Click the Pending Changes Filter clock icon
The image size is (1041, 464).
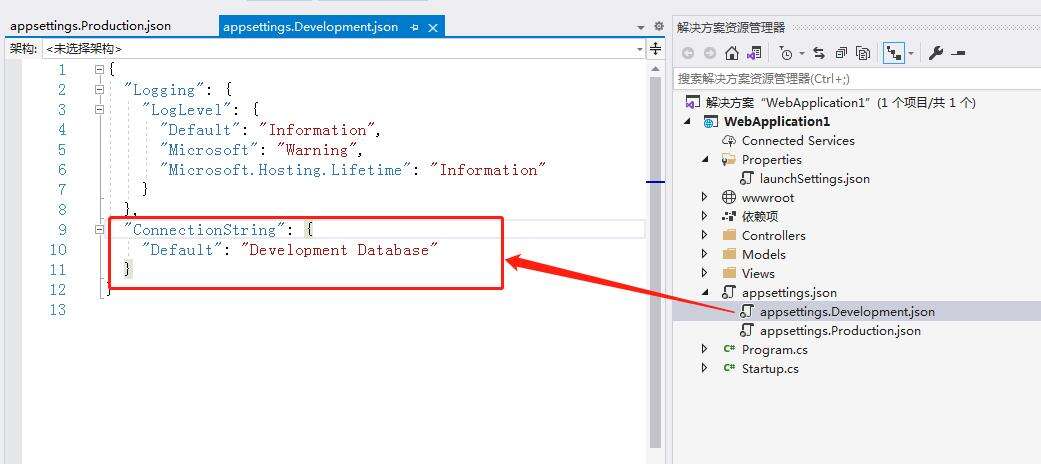[x=786, y=53]
